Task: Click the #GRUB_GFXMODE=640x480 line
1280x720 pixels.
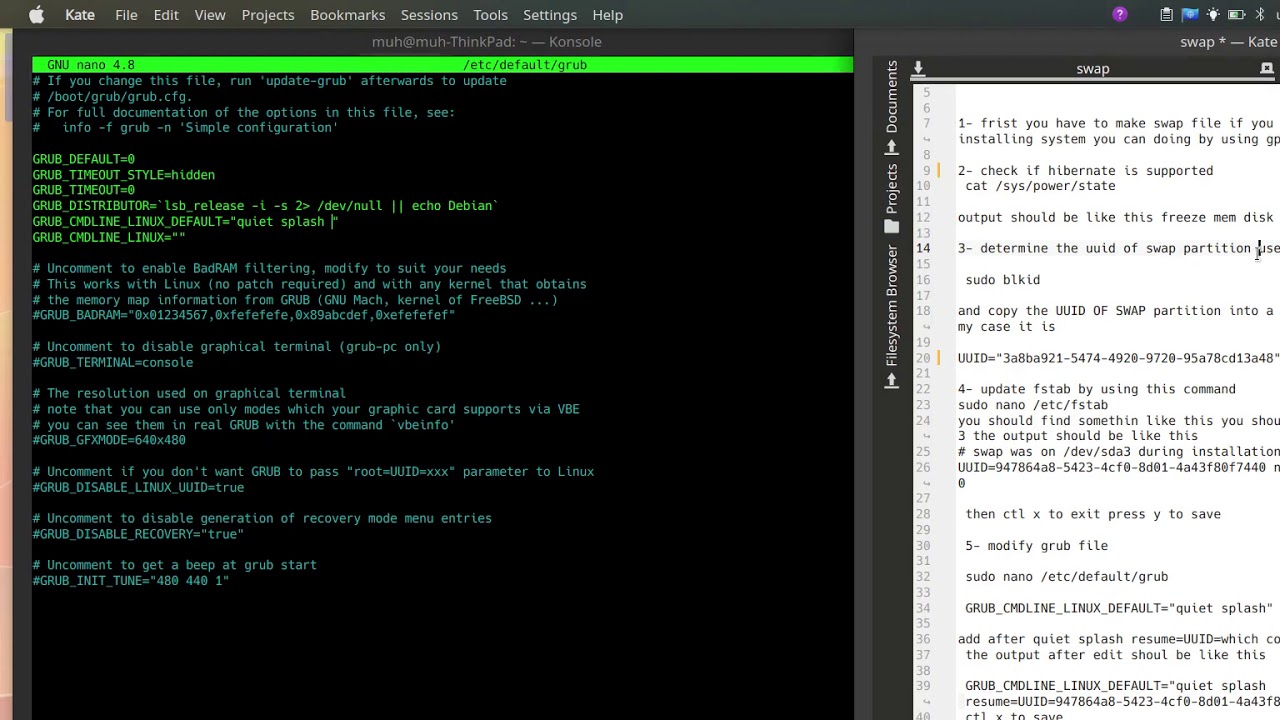Action: pos(108,440)
